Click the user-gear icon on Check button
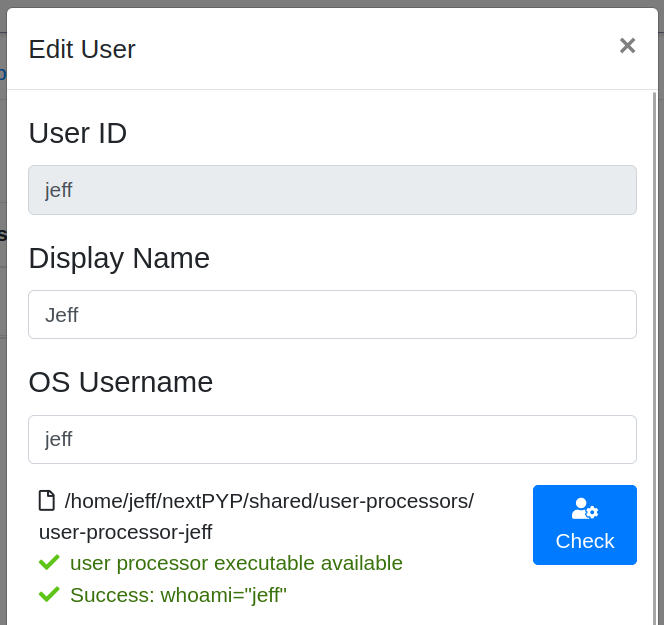Screen dimensions: 664x625 pos(584,509)
